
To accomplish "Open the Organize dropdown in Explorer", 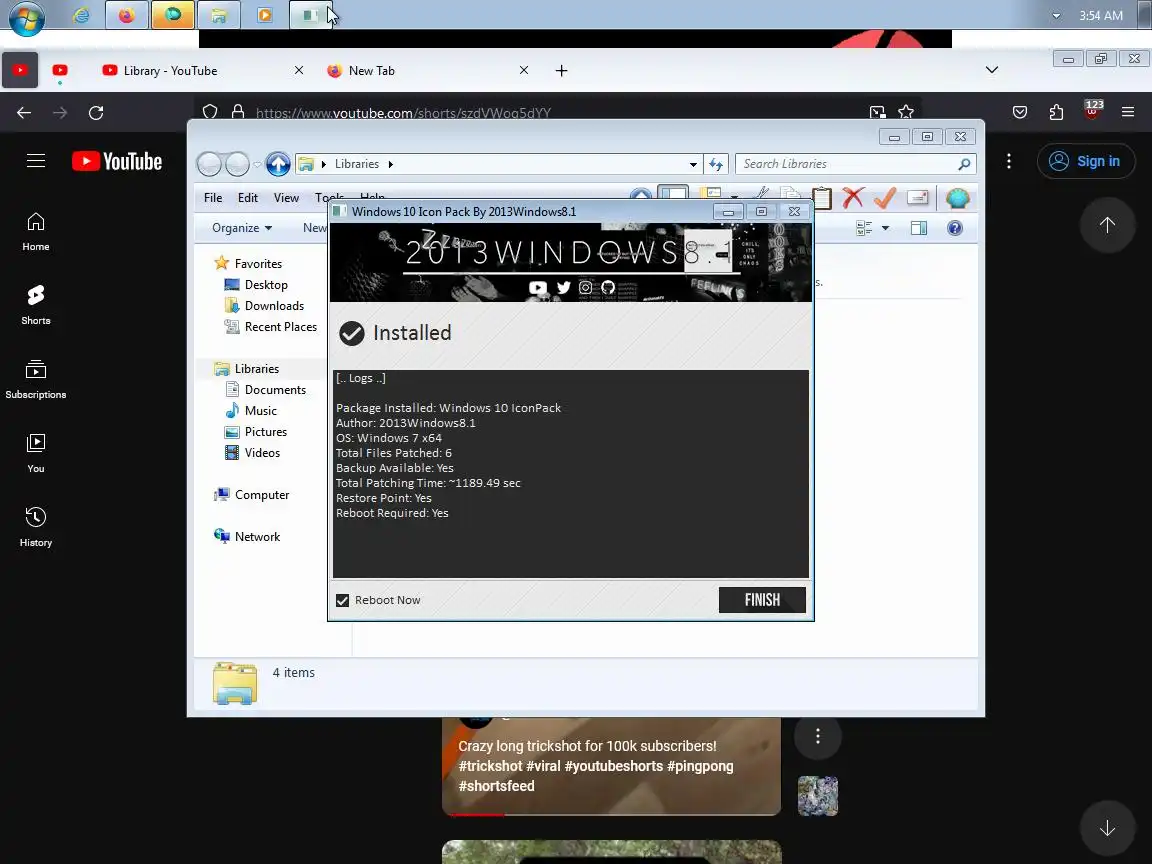I will [x=242, y=228].
